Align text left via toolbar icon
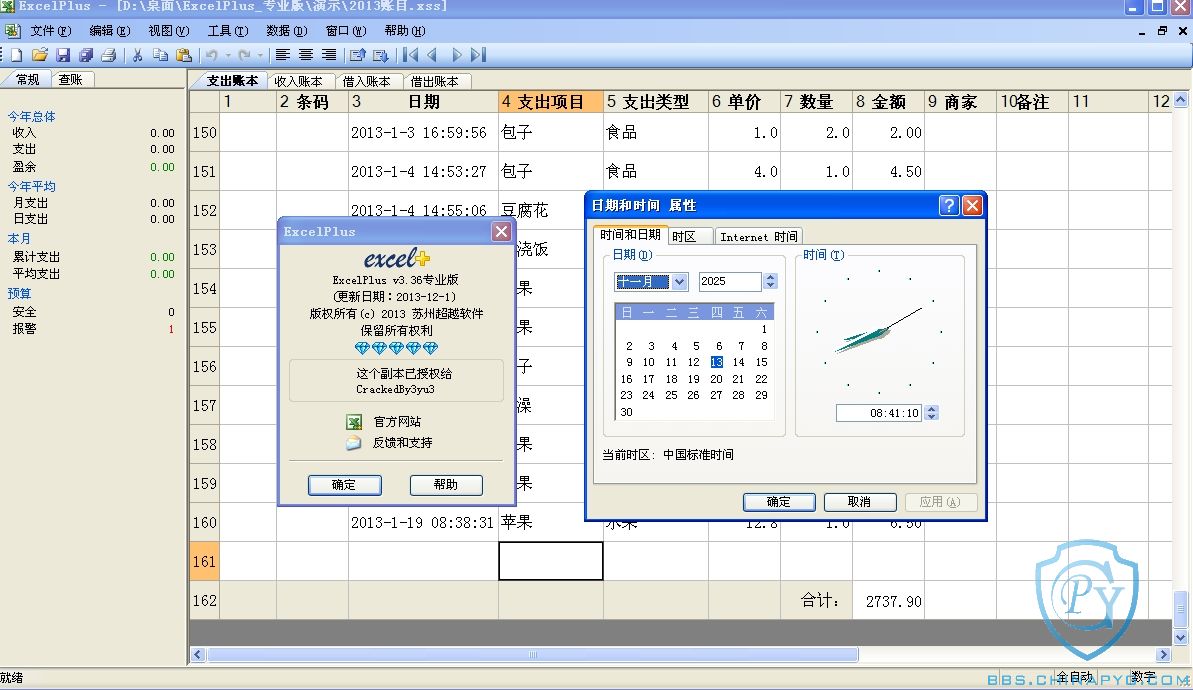This screenshot has height=690, width=1193. (283, 55)
